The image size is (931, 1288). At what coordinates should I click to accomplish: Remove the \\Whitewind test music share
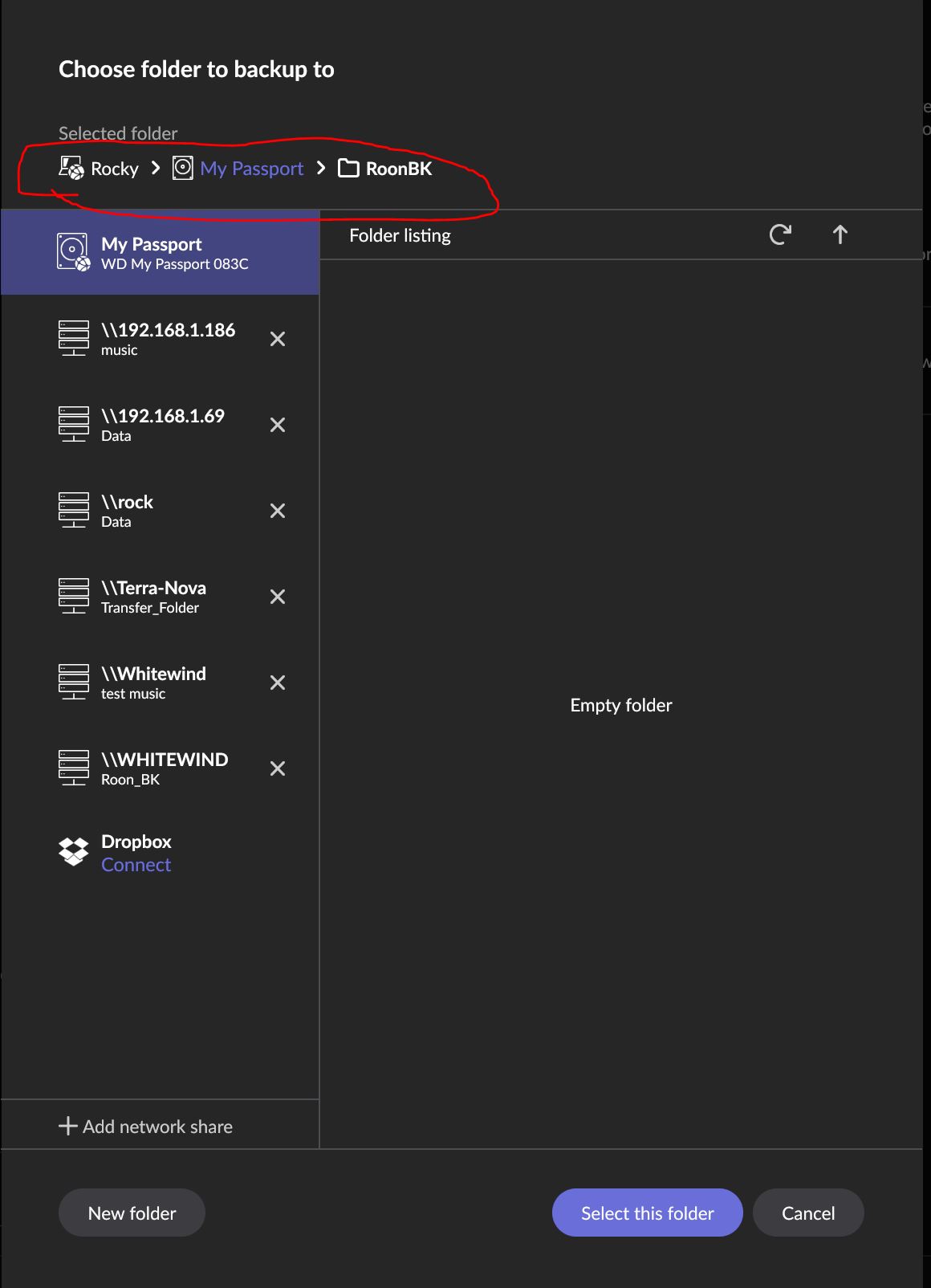[278, 683]
